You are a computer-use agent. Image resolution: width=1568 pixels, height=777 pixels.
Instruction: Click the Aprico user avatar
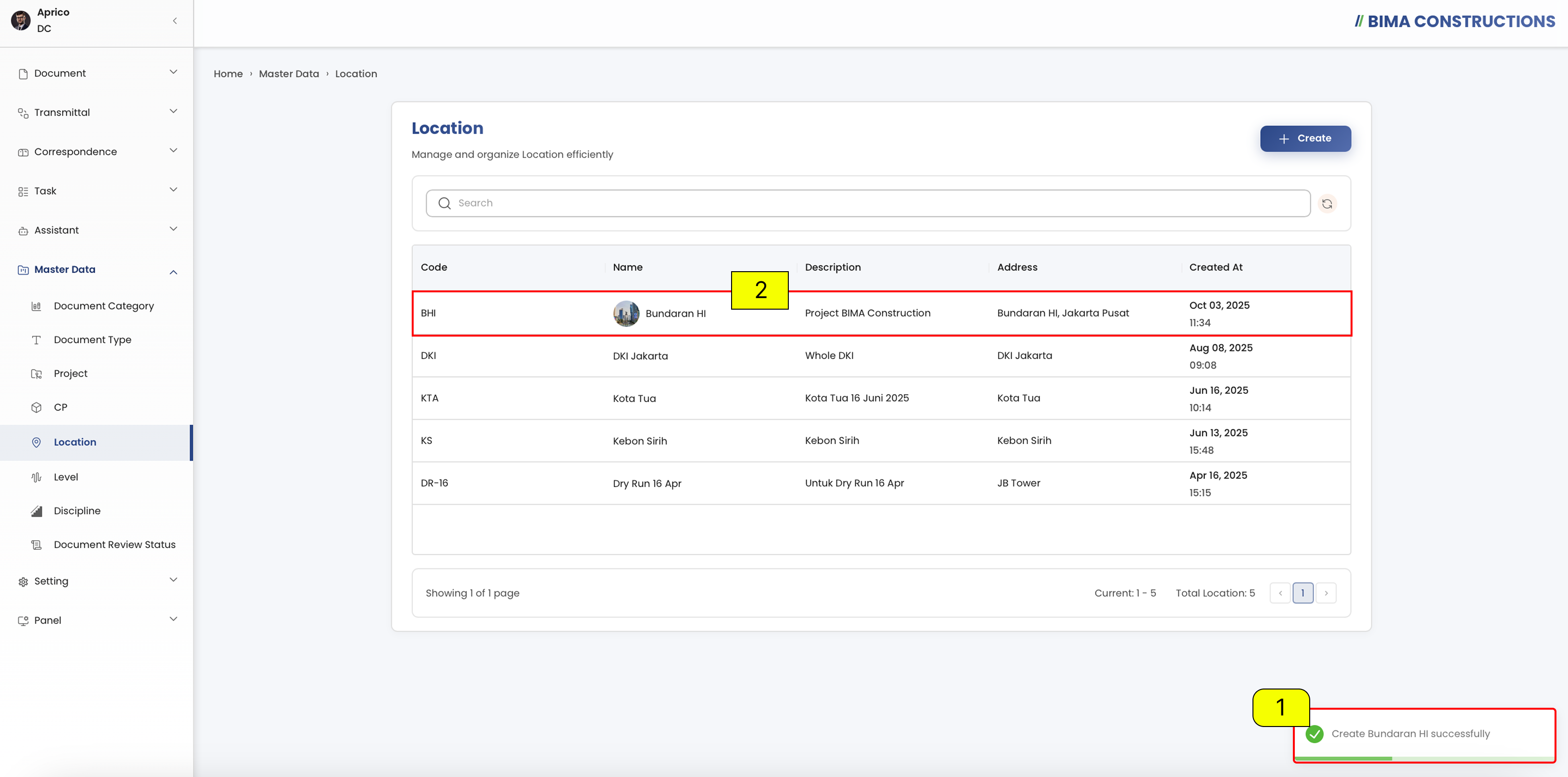tap(21, 20)
